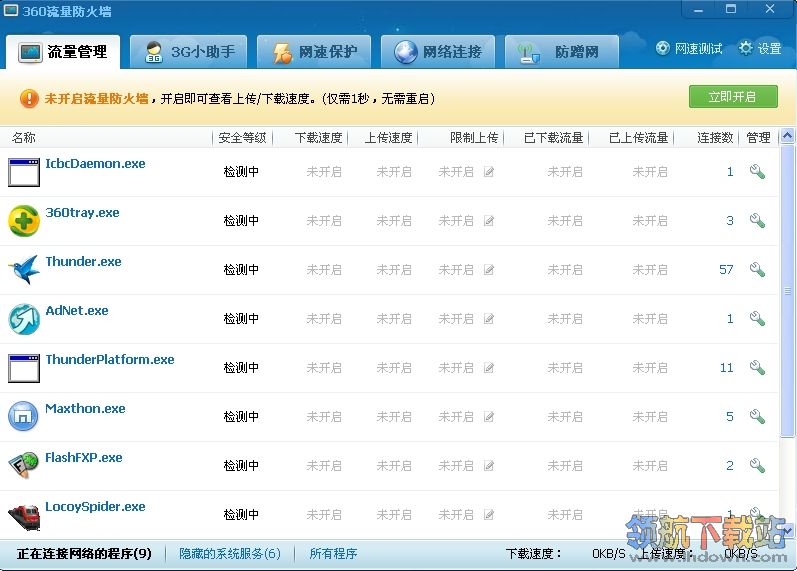Click the IcbcDaemon.exe program icon
The height and width of the screenshot is (571, 797).
point(24,172)
